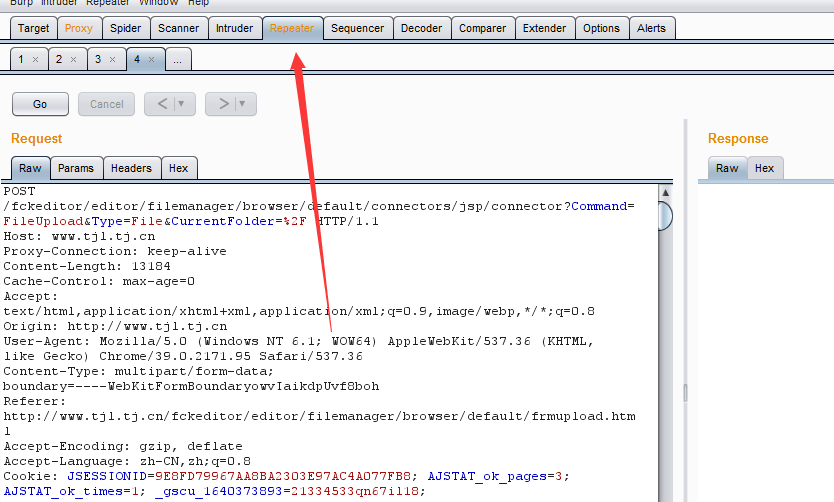834x502 pixels.
Task: Close Repeater tab 3 with its x
Action: (x=113, y=60)
